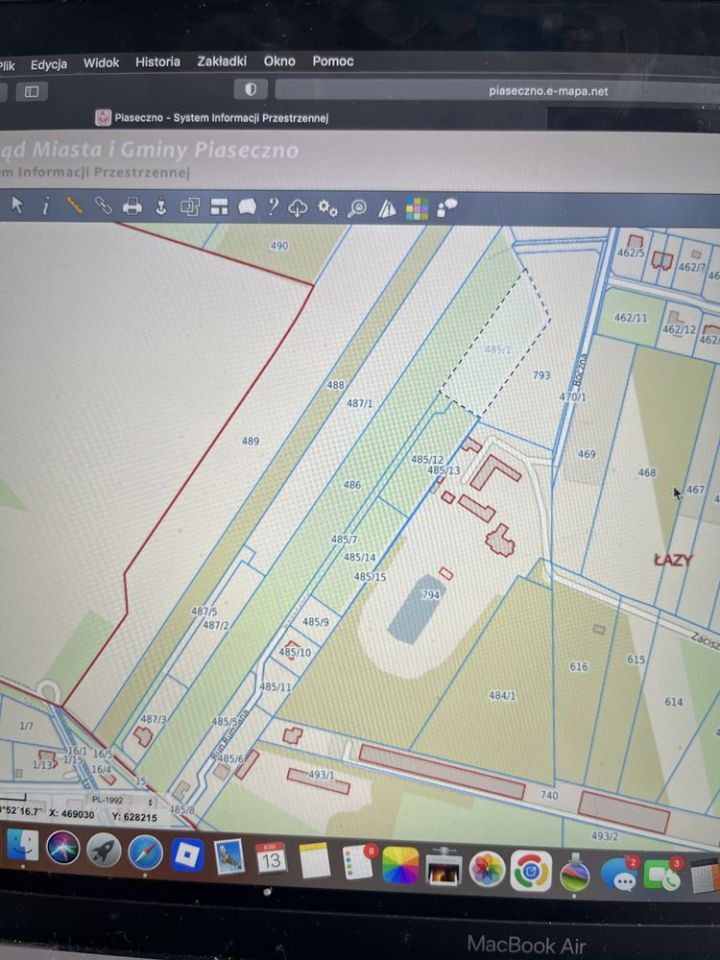Click the cloud download icon
Image resolution: width=720 pixels, height=960 pixels.
tap(298, 208)
